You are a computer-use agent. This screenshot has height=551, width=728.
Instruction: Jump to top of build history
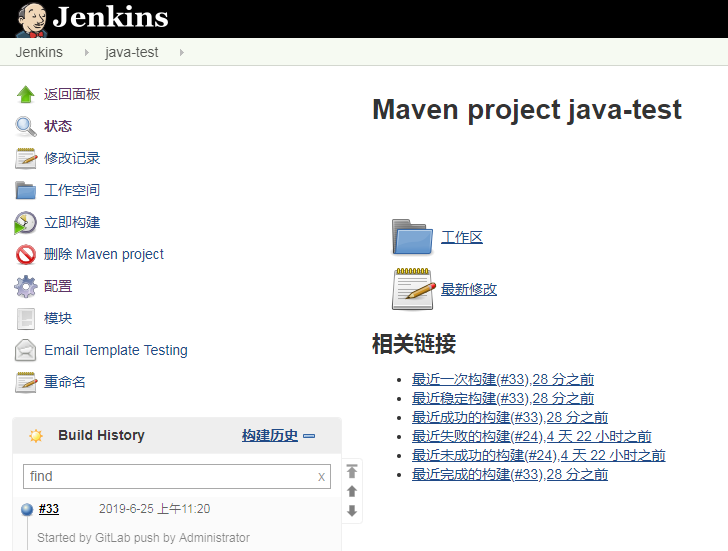pos(352,471)
